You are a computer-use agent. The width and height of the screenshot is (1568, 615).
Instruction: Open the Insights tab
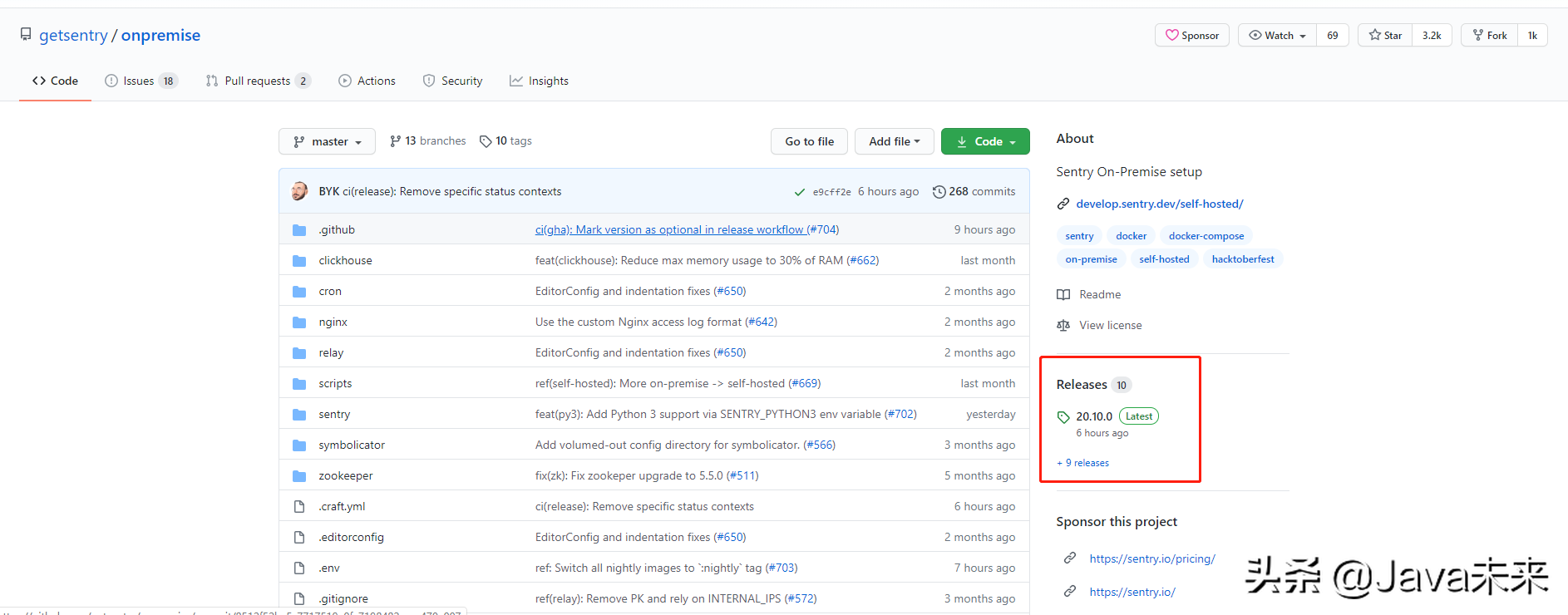(x=539, y=81)
